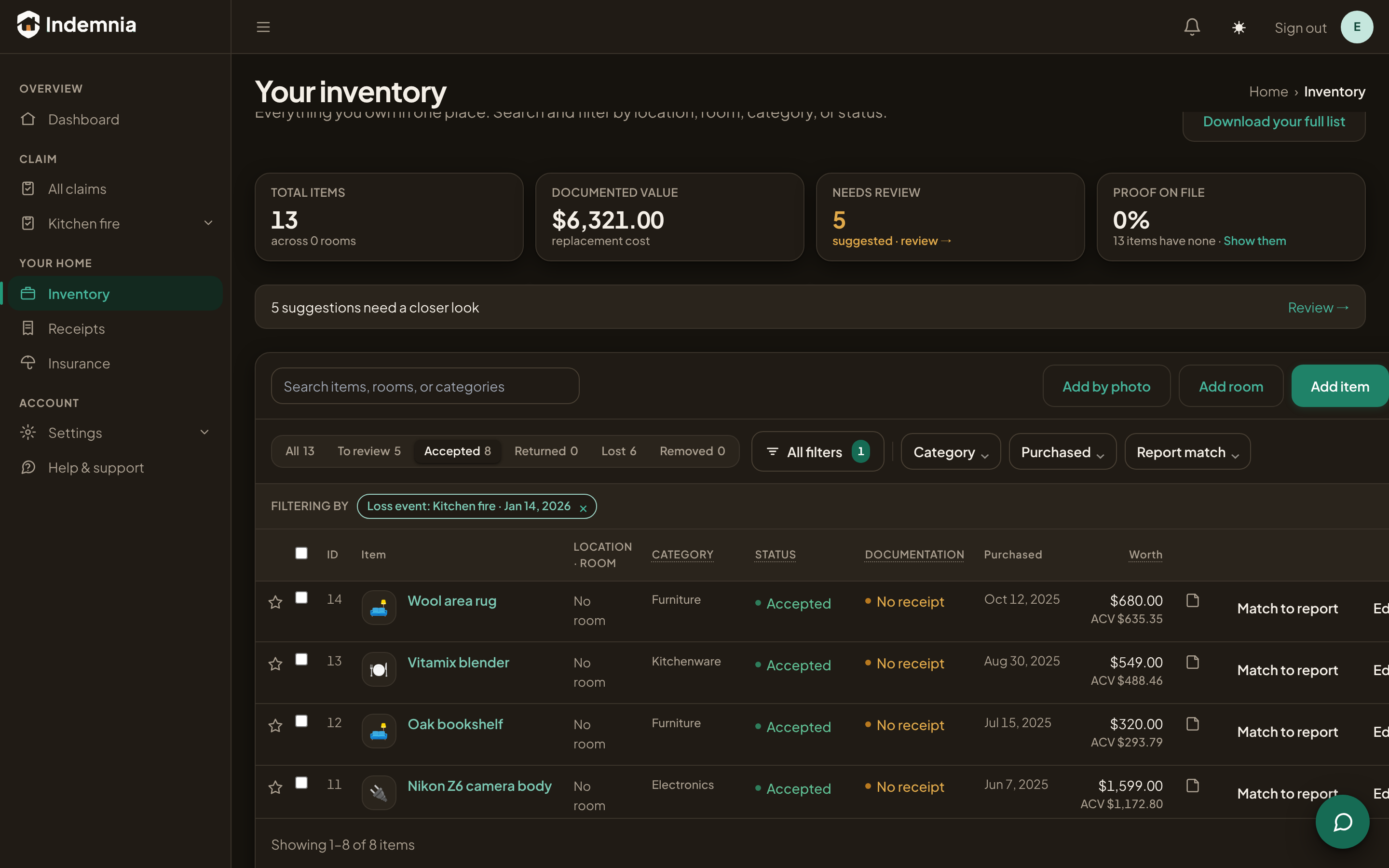Click Download your full list
1389x868 pixels.
[1274, 122]
